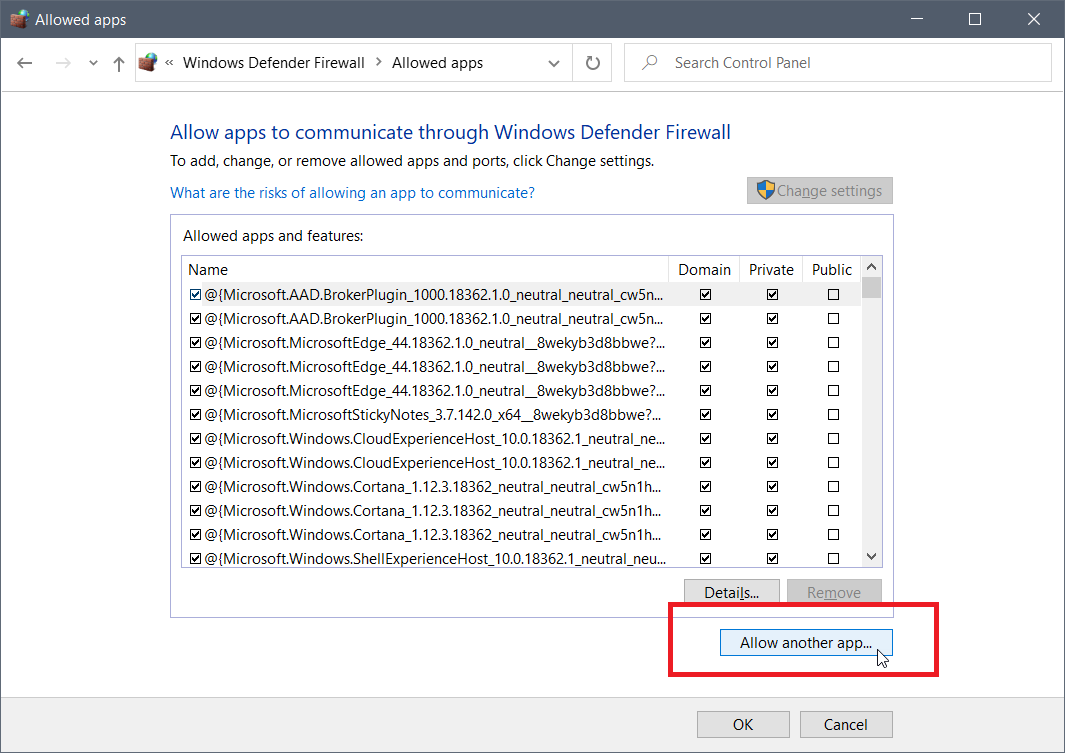Image resolution: width=1065 pixels, height=753 pixels.
Task: Click the apps list vertical scrollbar thumb
Action: coord(871,288)
